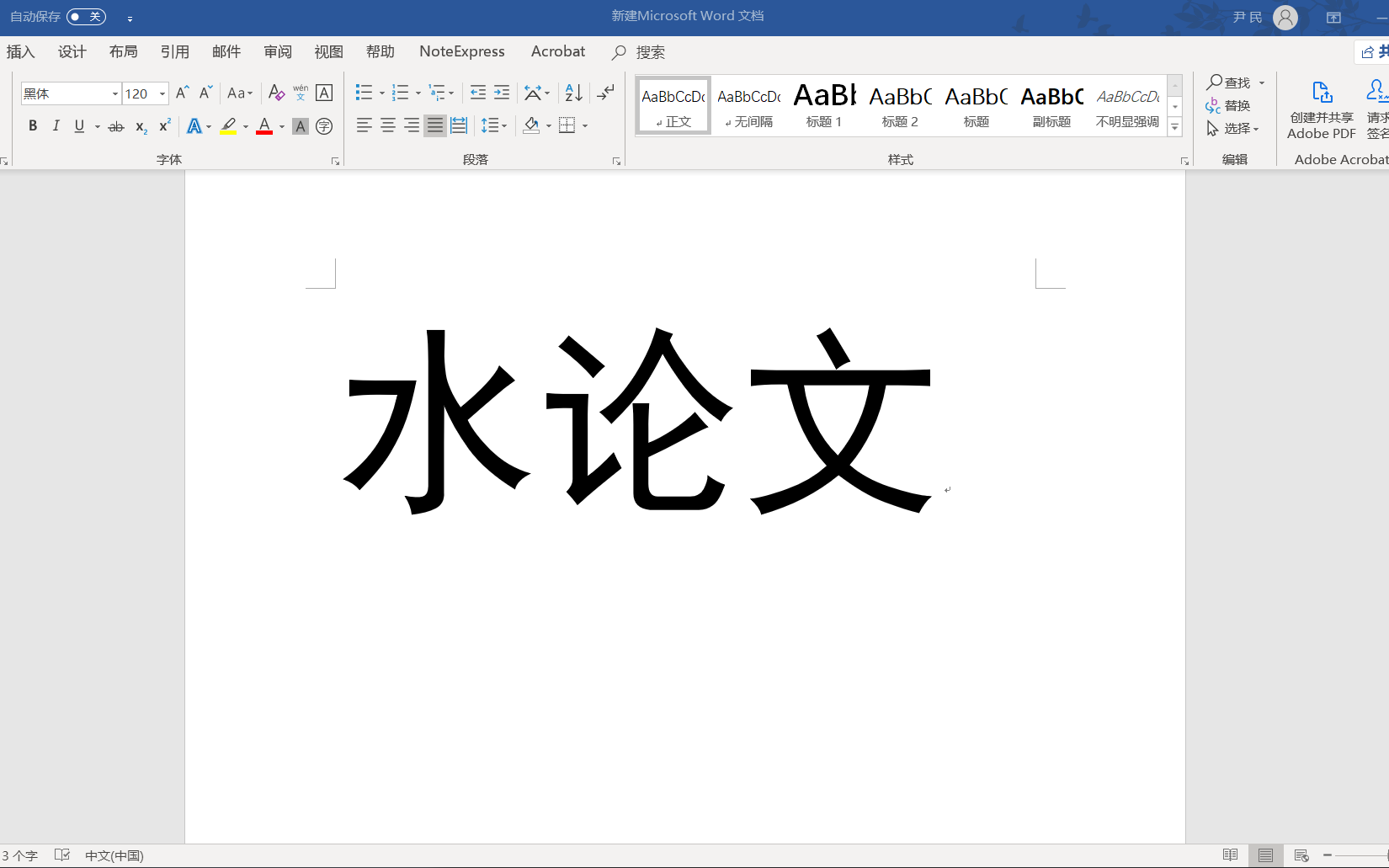The image size is (1389, 868).
Task: Open font name dropdown
Action: click(115, 93)
